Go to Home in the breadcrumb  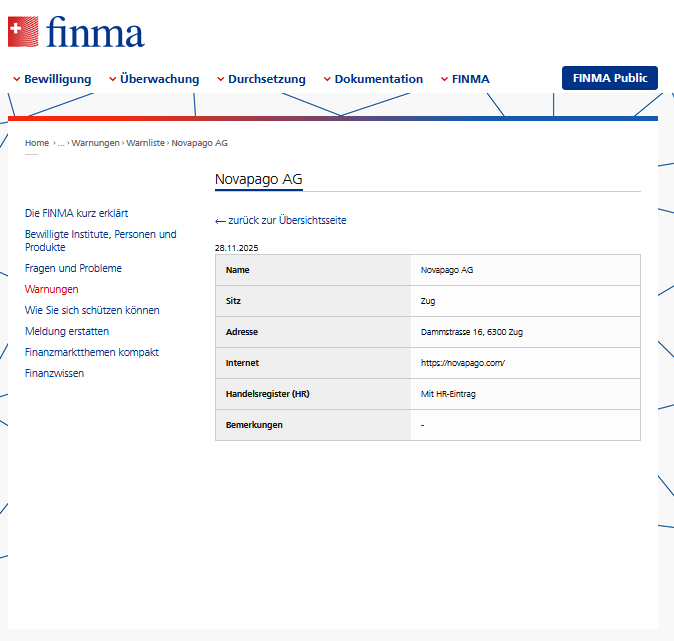coord(37,143)
